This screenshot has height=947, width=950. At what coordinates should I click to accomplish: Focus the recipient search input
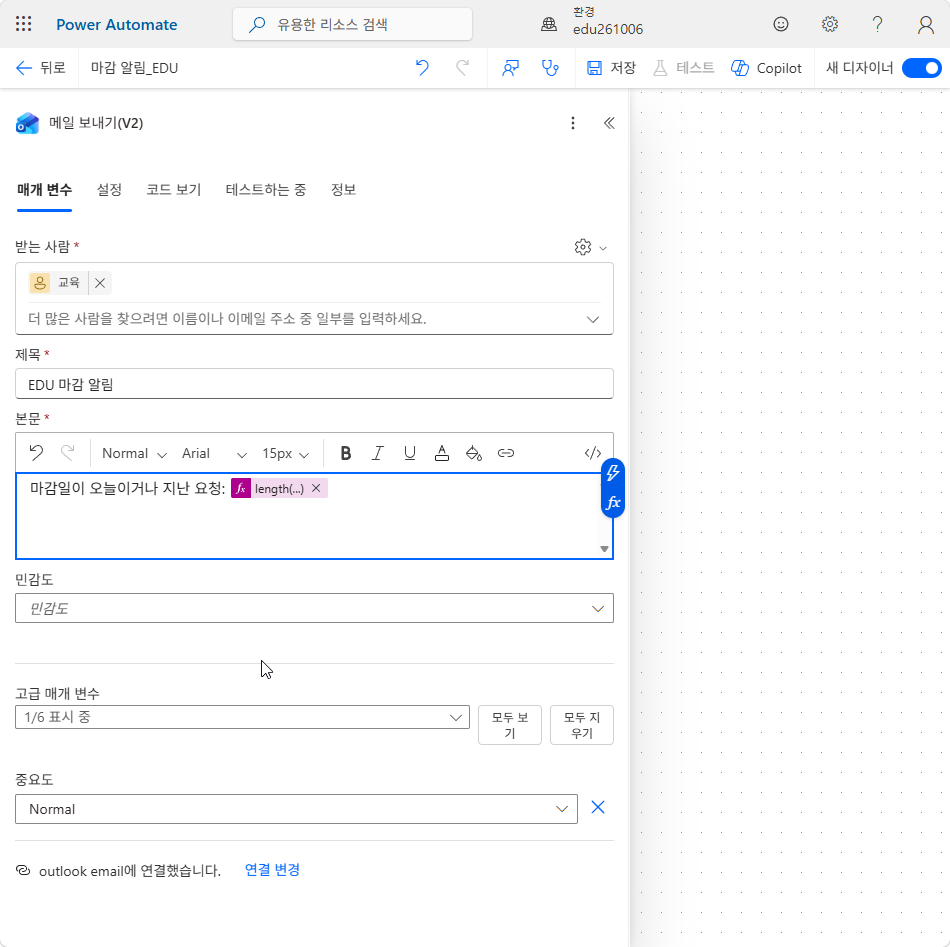point(303,319)
